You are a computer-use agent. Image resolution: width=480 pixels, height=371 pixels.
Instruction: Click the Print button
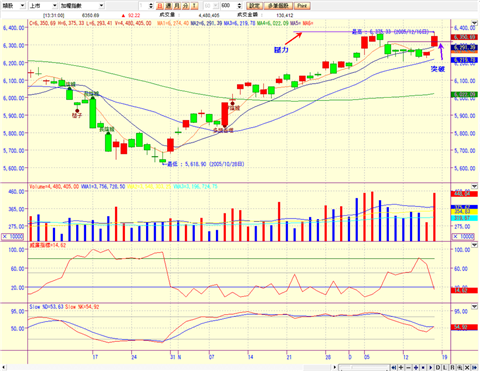[x=302, y=6]
